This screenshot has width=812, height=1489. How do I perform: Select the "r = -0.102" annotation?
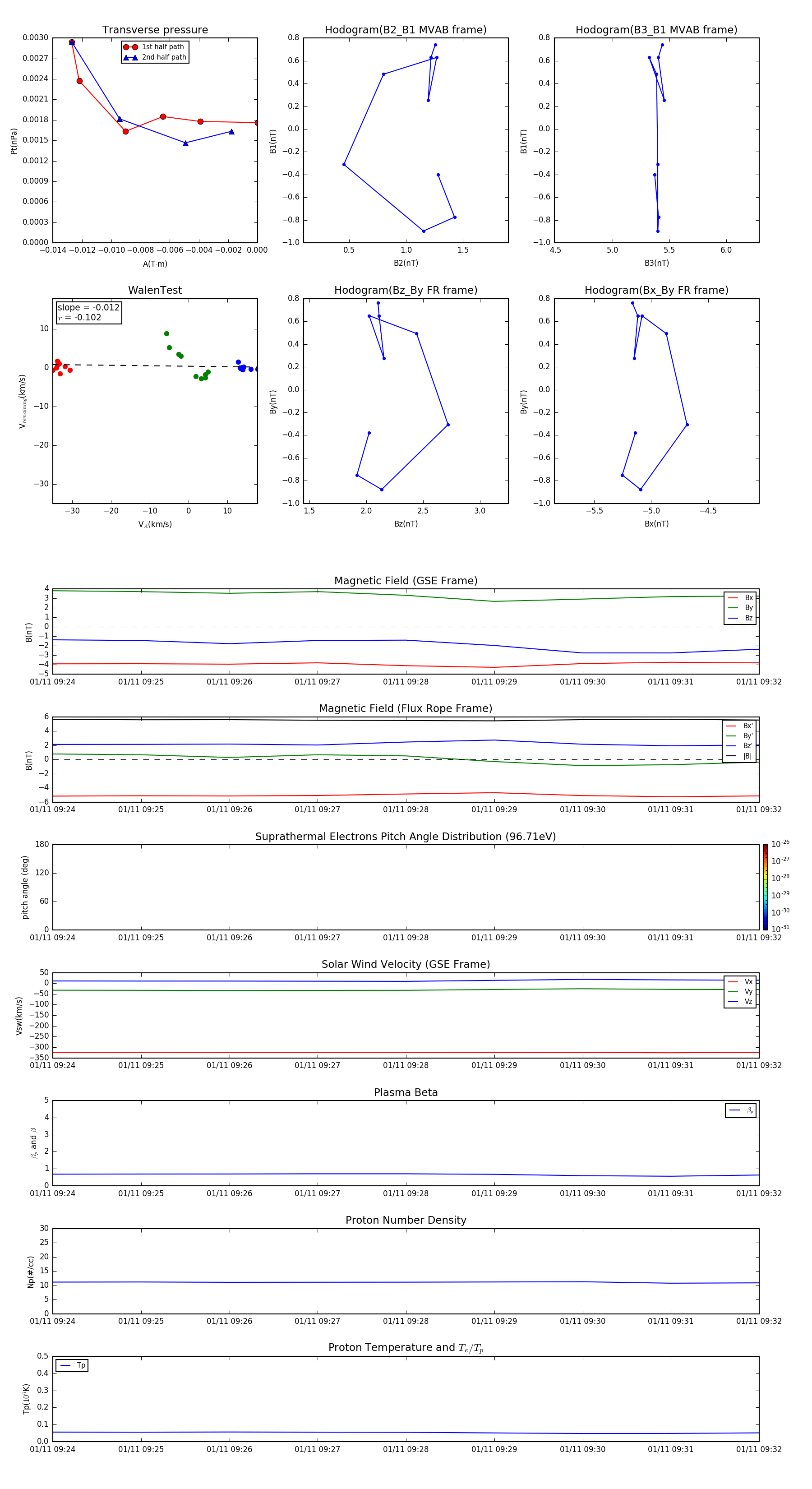click(79, 317)
